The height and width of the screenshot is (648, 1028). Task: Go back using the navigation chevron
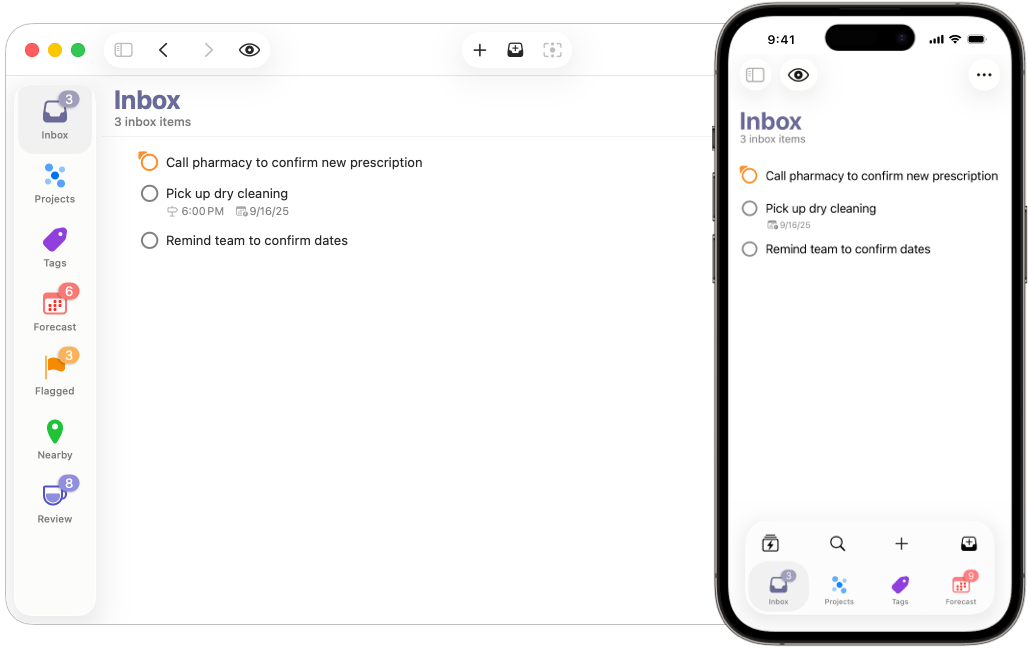[x=163, y=49]
